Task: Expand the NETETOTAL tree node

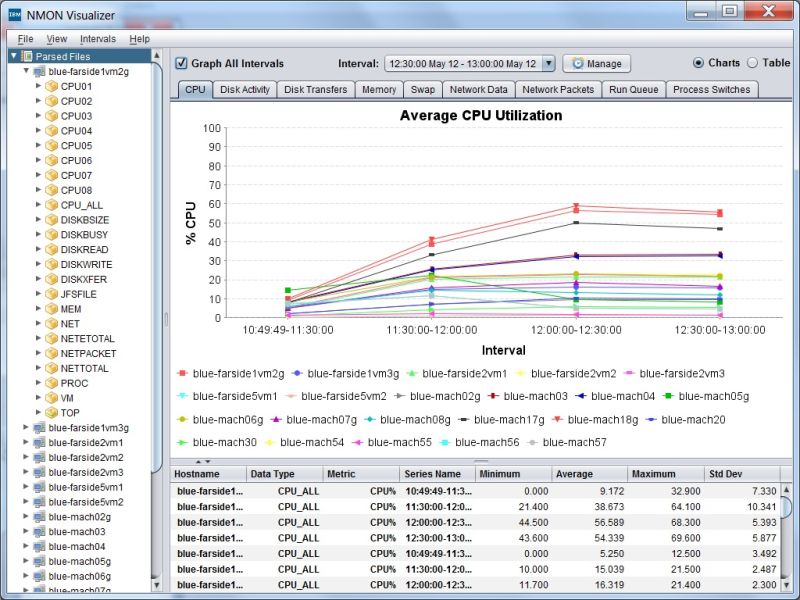Action: (x=38, y=338)
